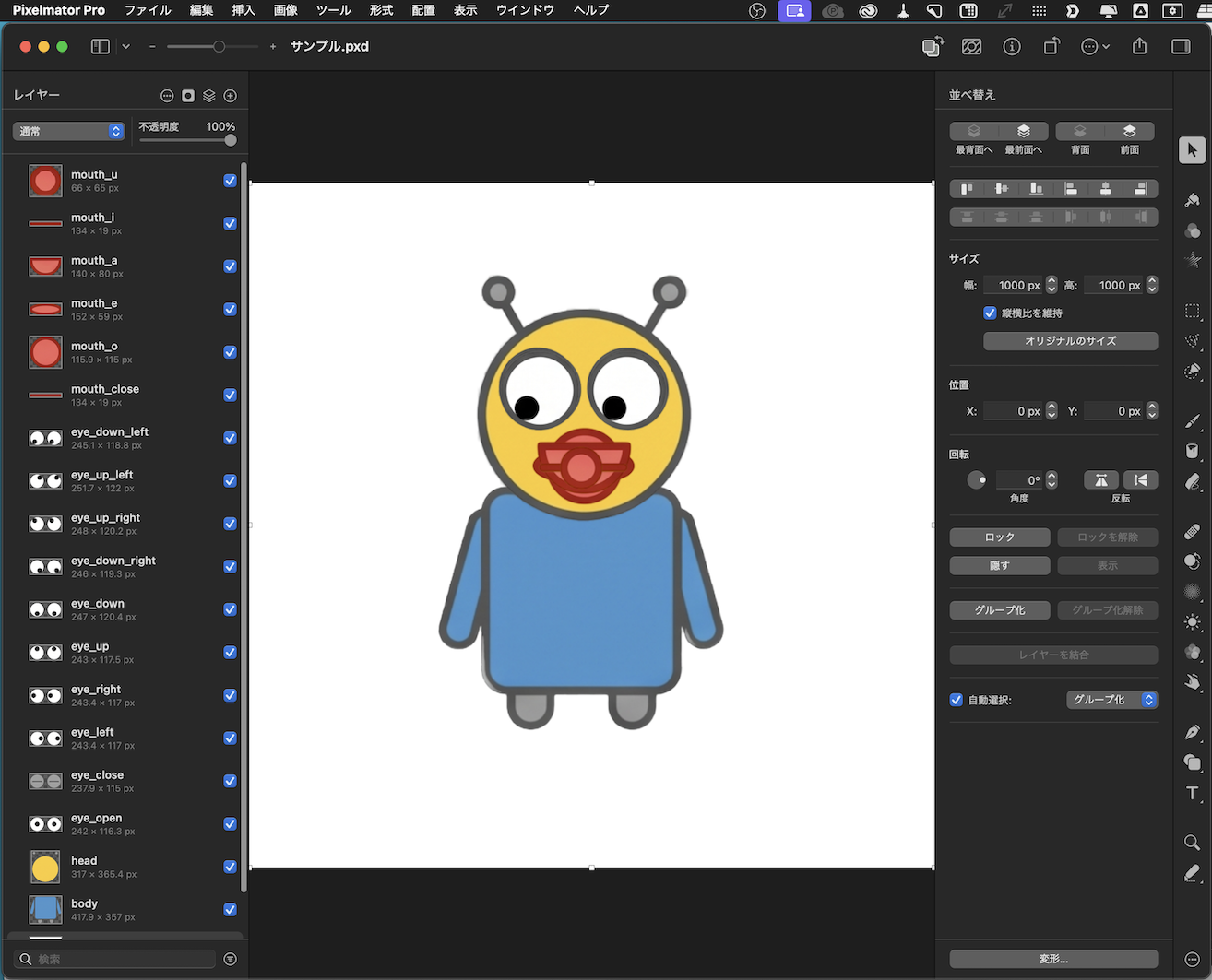Open the 自動選択 グループ化 dropdown
The height and width of the screenshot is (980, 1212).
click(1111, 700)
